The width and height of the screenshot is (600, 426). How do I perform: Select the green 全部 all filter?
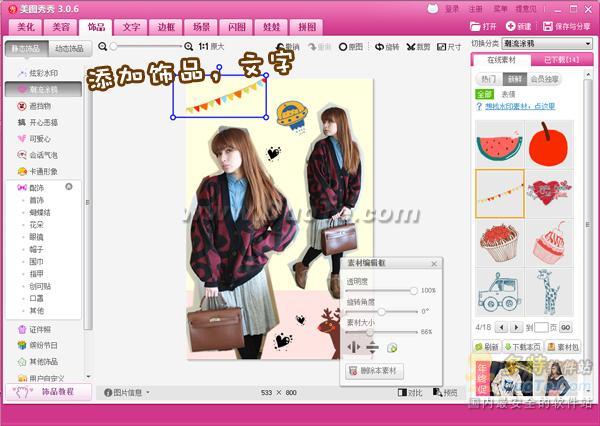(x=484, y=94)
